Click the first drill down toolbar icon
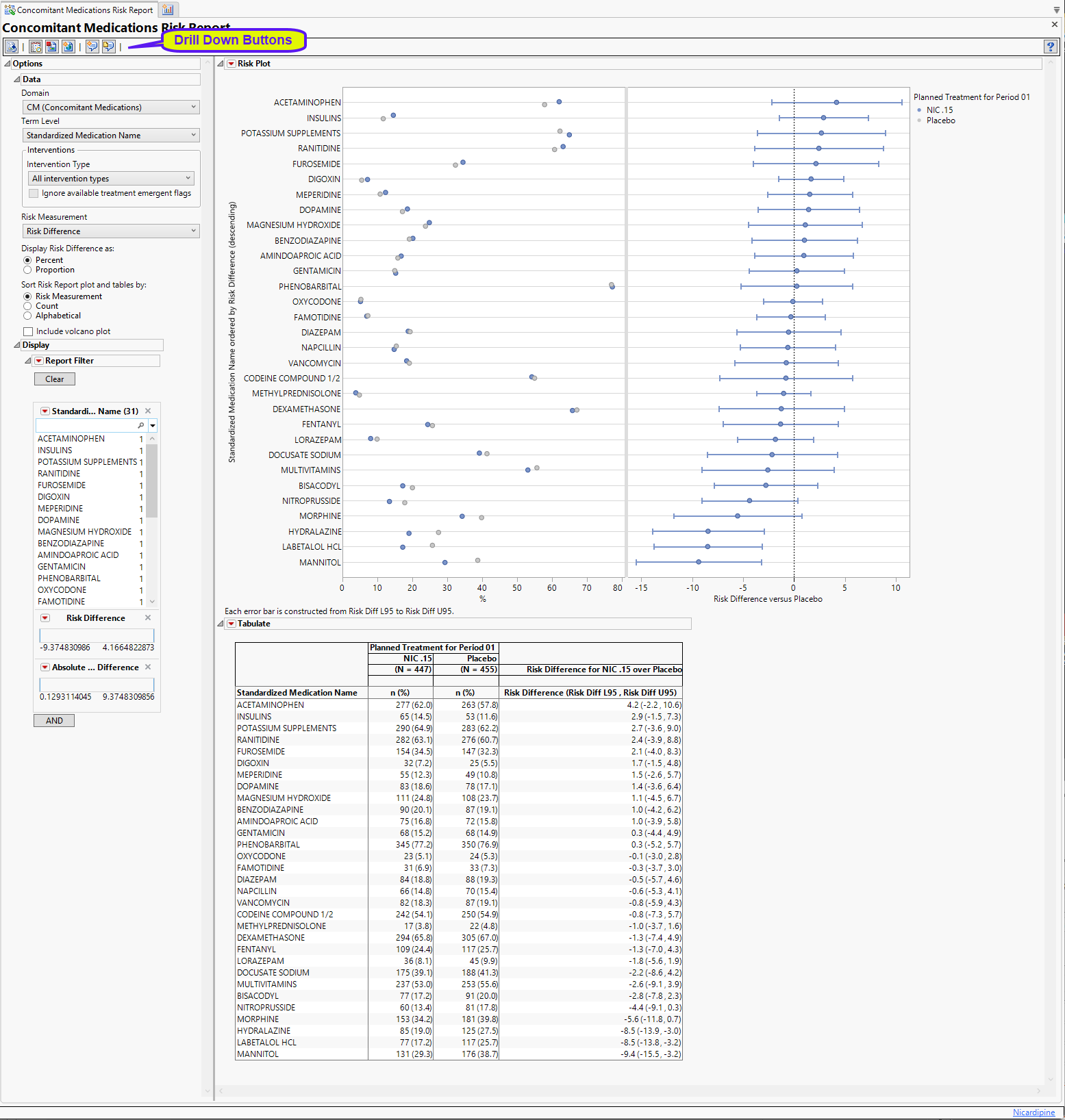This screenshot has width=1065, height=1120. pos(12,47)
